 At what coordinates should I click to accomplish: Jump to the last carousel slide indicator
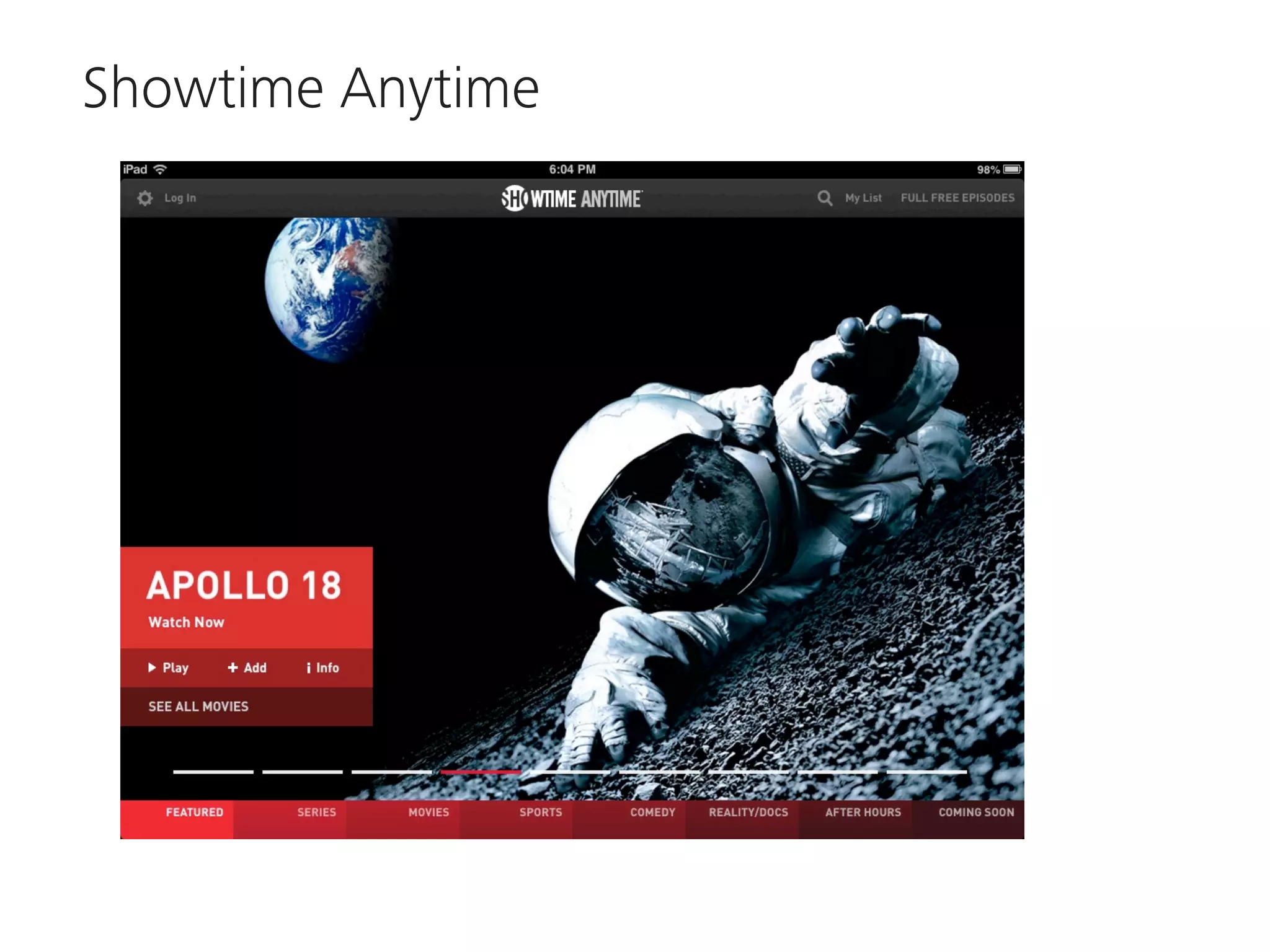click(x=926, y=772)
